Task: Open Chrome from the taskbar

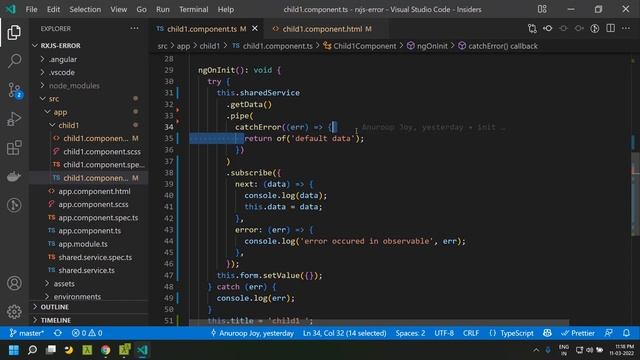Action: coord(106,350)
